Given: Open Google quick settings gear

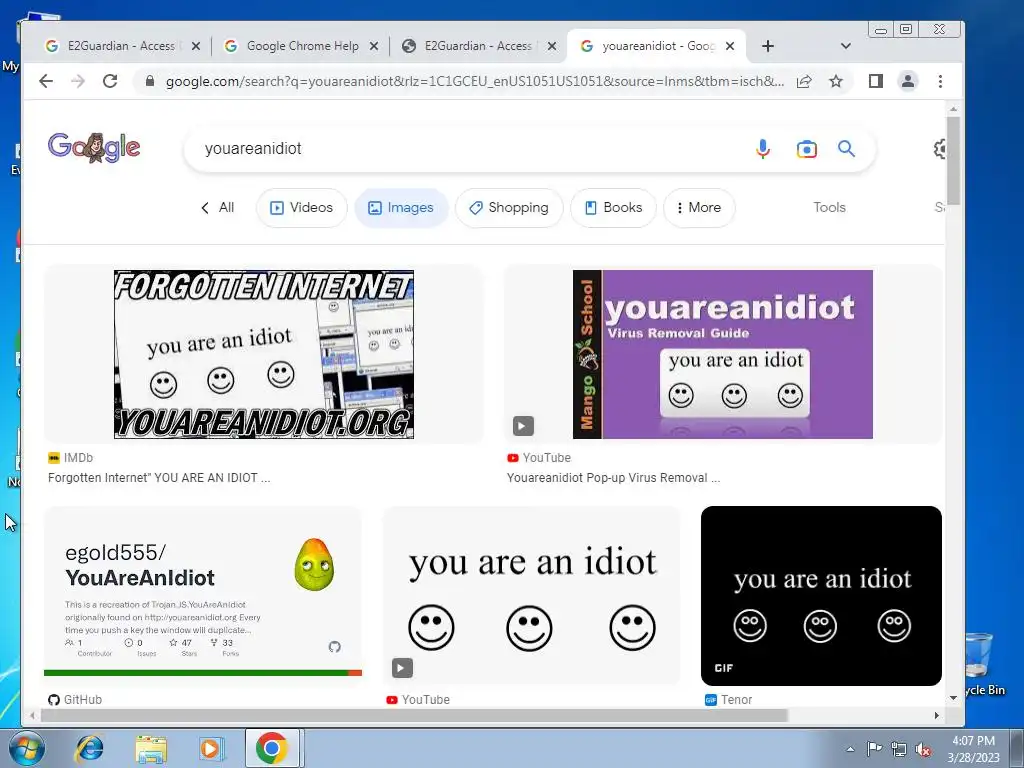Looking at the screenshot, I should click(939, 149).
